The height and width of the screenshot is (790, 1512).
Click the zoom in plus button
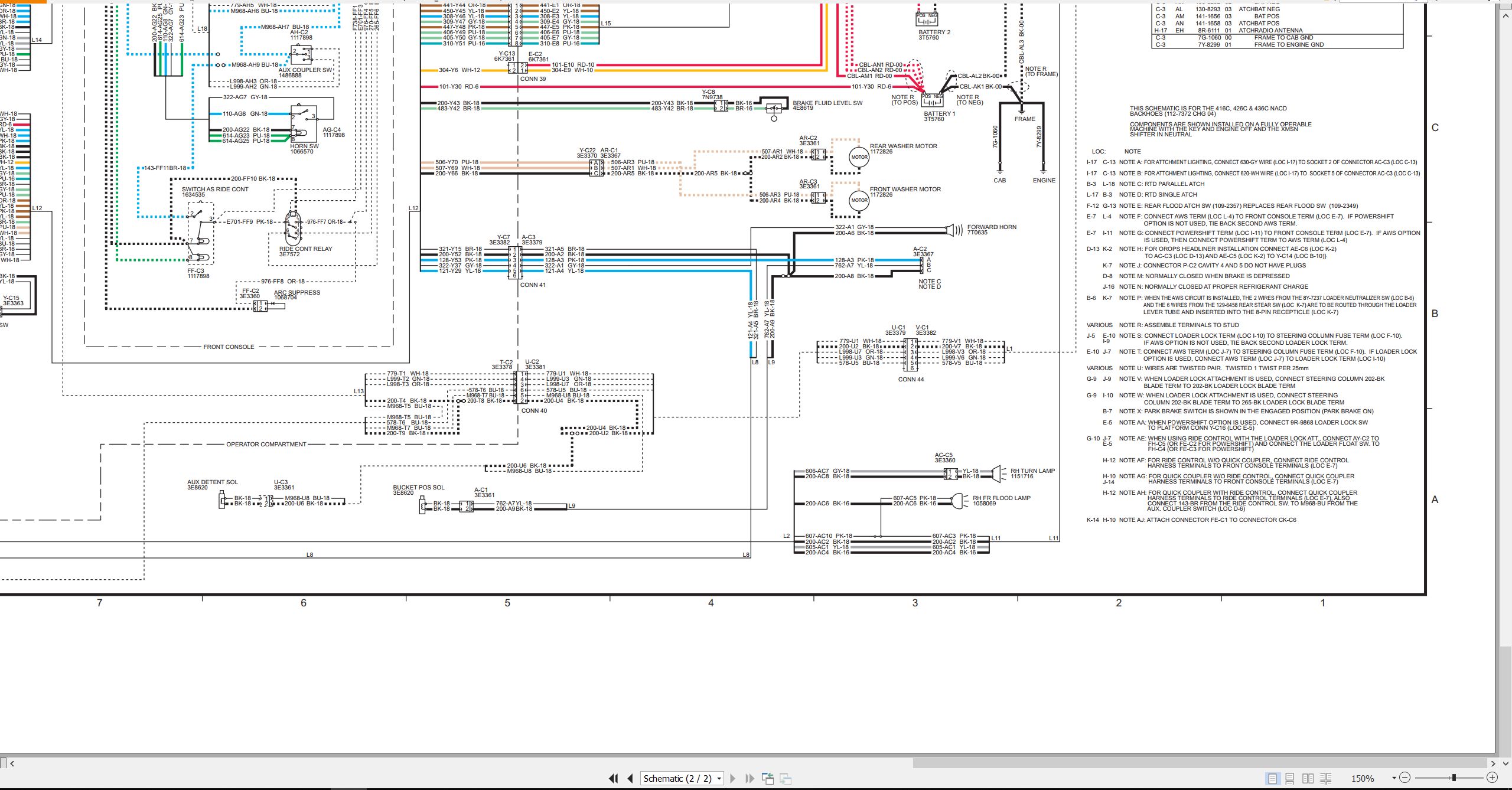(x=1493, y=778)
